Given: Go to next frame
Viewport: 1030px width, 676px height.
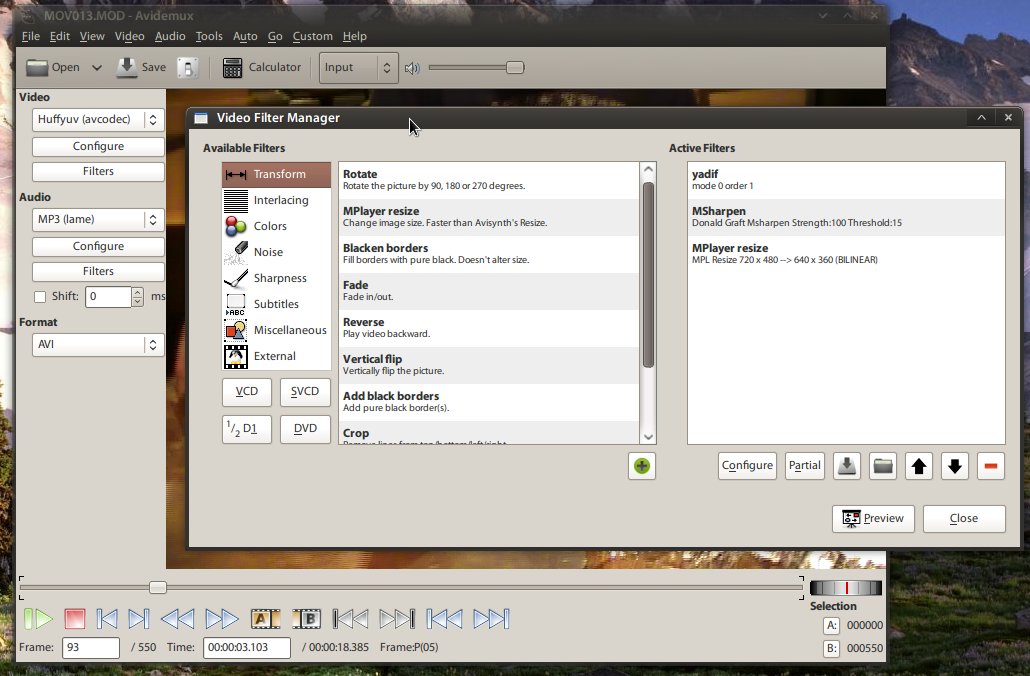Looking at the screenshot, I should [139, 619].
